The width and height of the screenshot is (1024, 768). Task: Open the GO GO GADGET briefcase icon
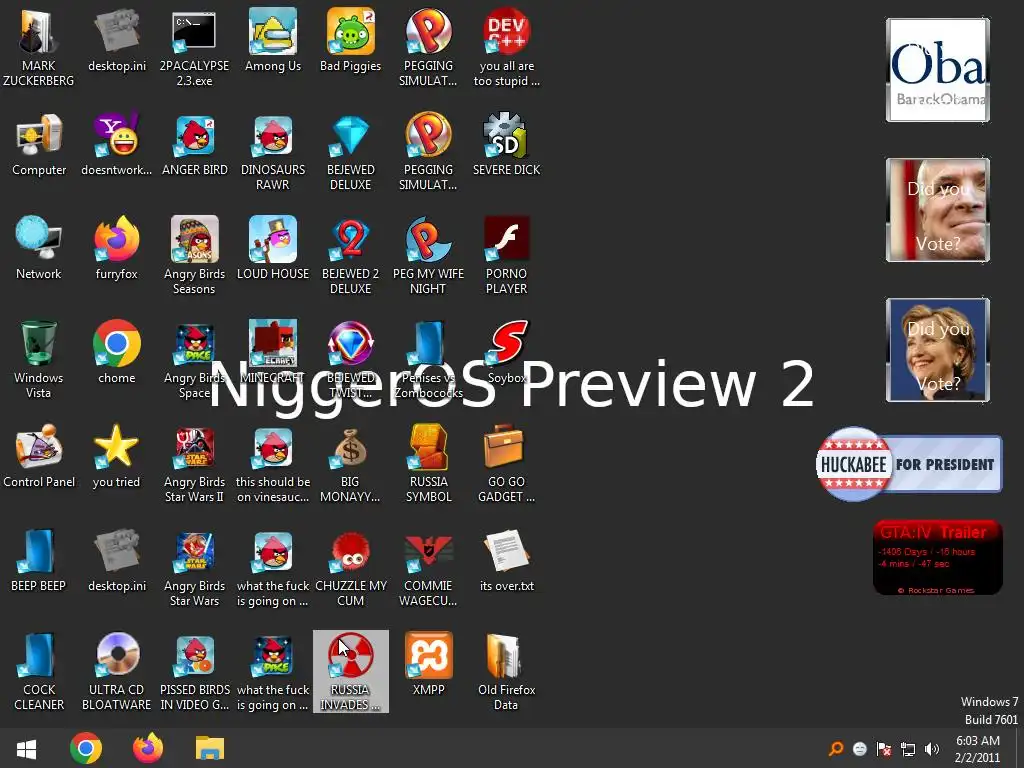point(507,464)
